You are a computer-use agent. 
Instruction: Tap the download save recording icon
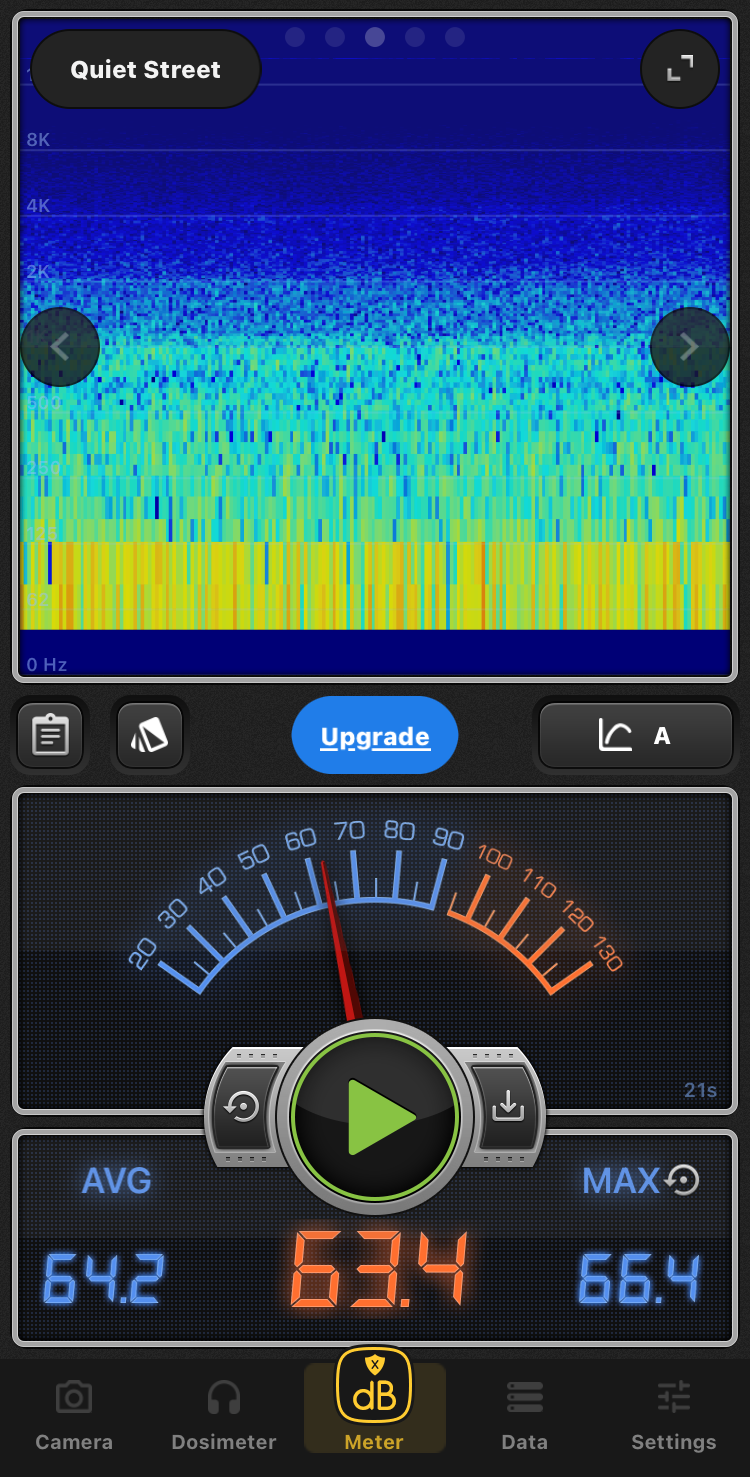click(x=507, y=1107)
